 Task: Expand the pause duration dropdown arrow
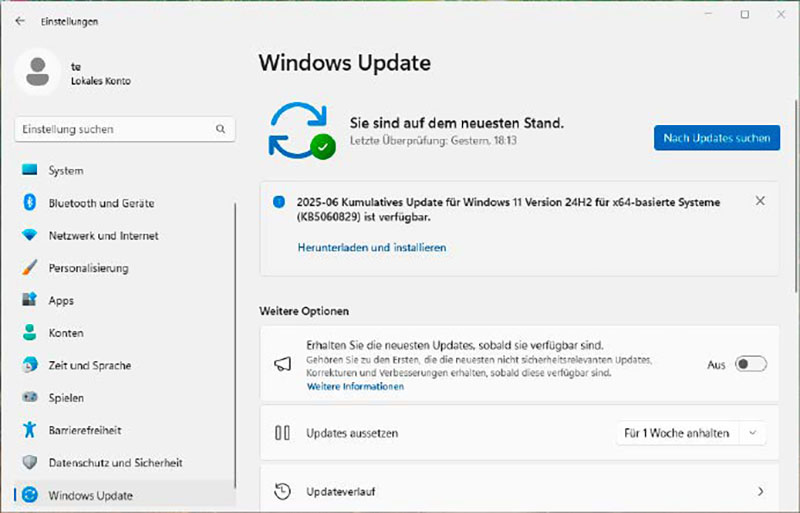(753, 433)
